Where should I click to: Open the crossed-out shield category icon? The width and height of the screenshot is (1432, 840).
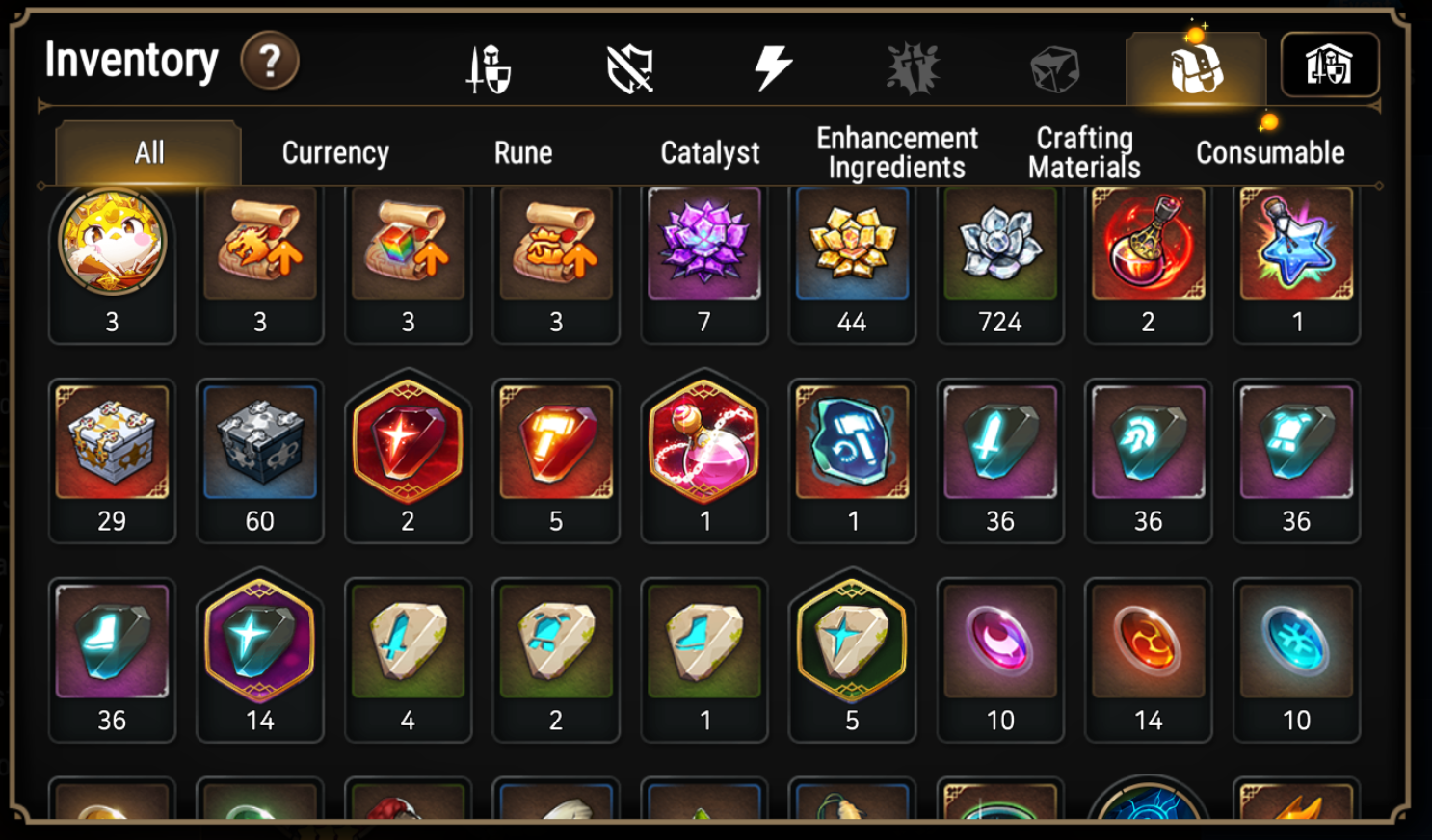(630, 68)
